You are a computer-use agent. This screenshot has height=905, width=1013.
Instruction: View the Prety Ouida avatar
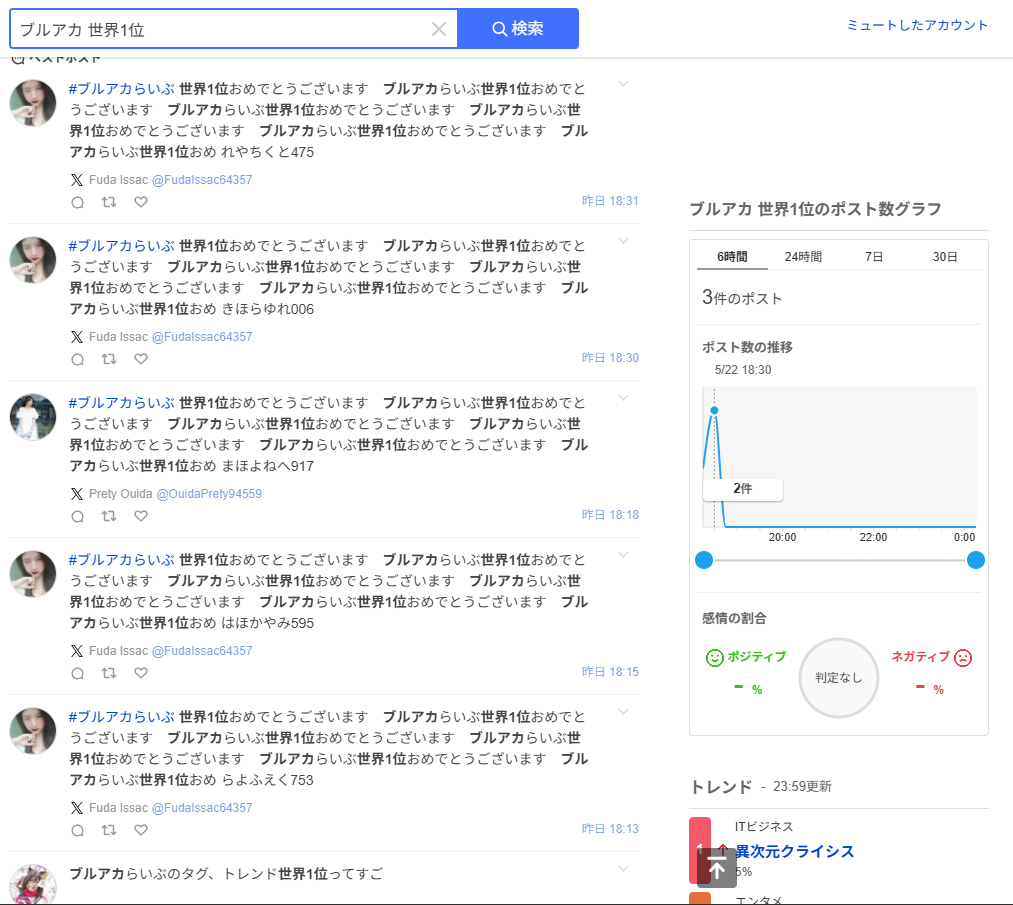33,417
